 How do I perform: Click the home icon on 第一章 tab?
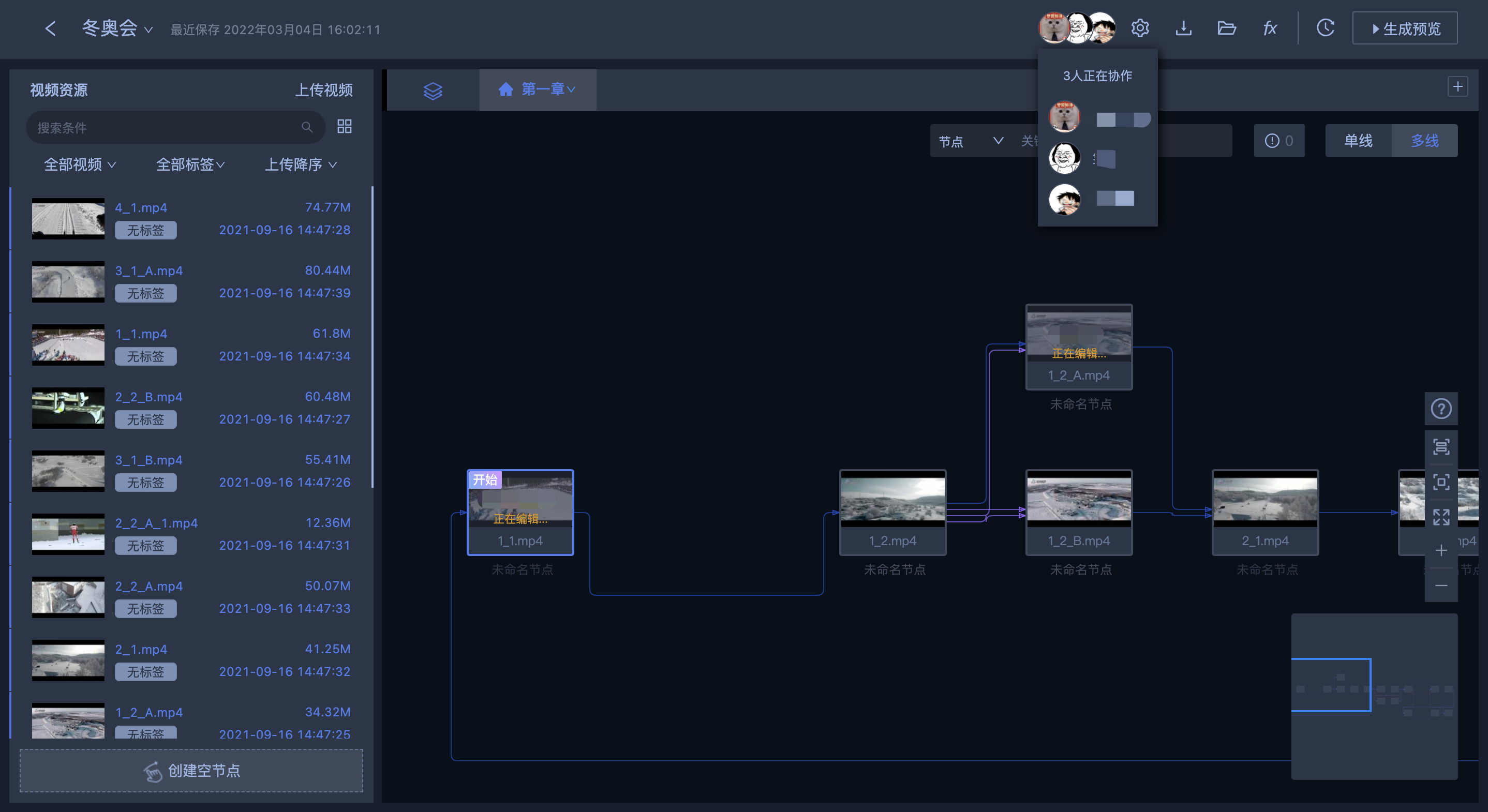coord(505,89)
